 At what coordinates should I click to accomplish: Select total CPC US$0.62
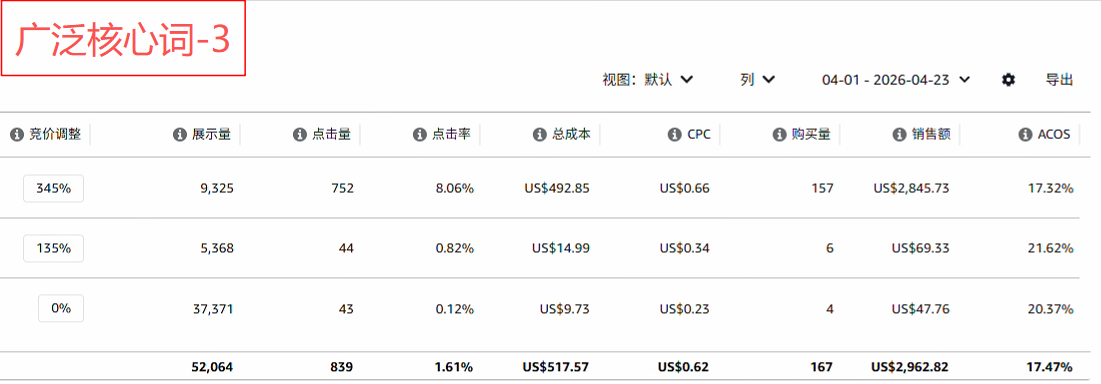click(683, 366)
